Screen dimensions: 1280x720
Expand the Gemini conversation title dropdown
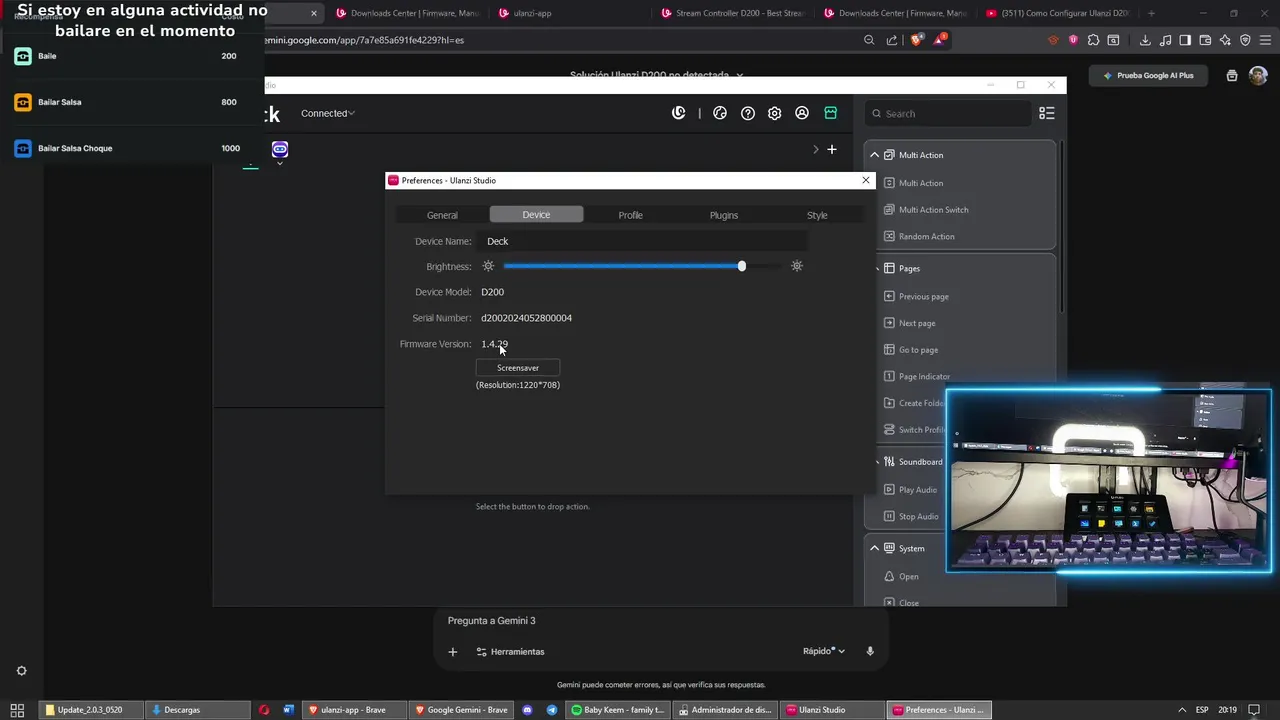tap(740, 75)
